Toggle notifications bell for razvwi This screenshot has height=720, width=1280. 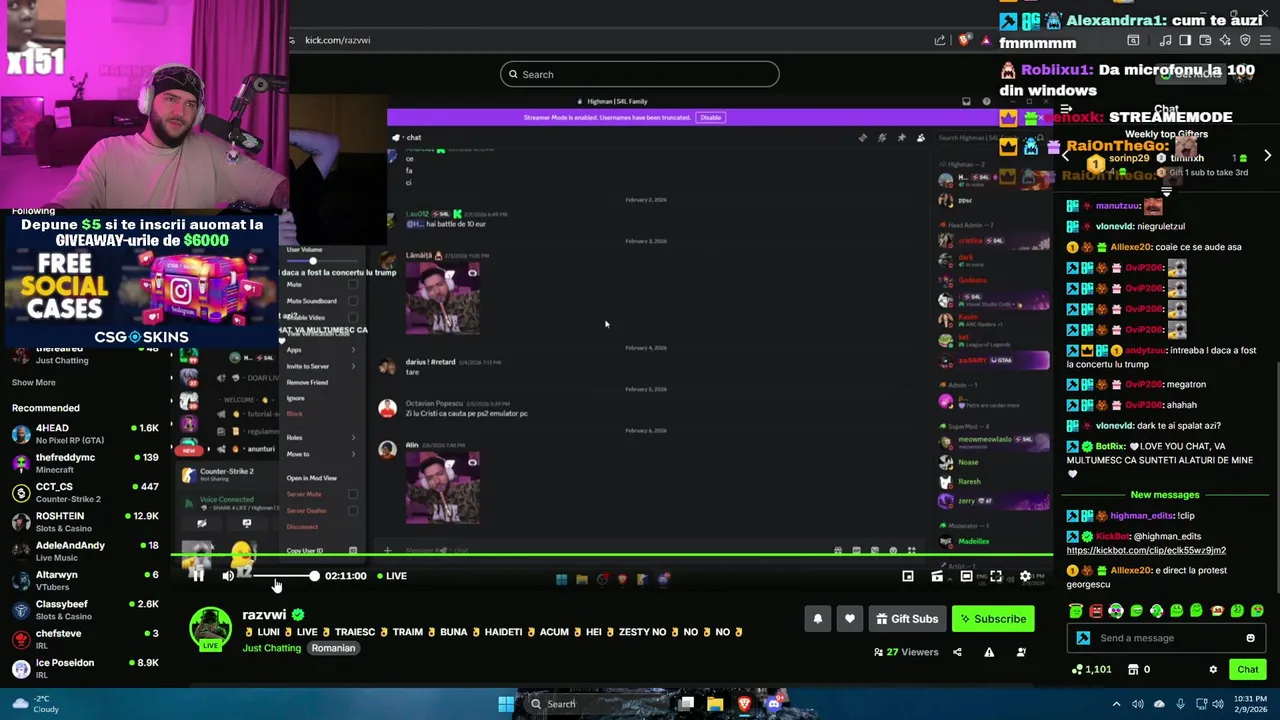pyautogui.click(x=818, y=619)
